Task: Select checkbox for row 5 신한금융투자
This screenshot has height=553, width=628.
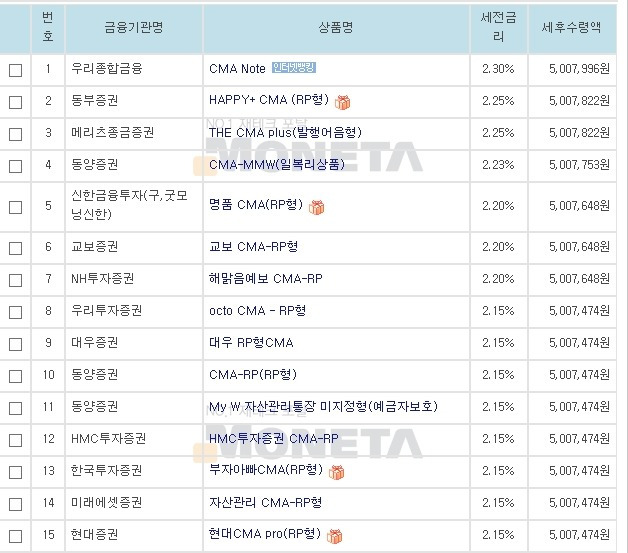Action: (x=15, y=207)
